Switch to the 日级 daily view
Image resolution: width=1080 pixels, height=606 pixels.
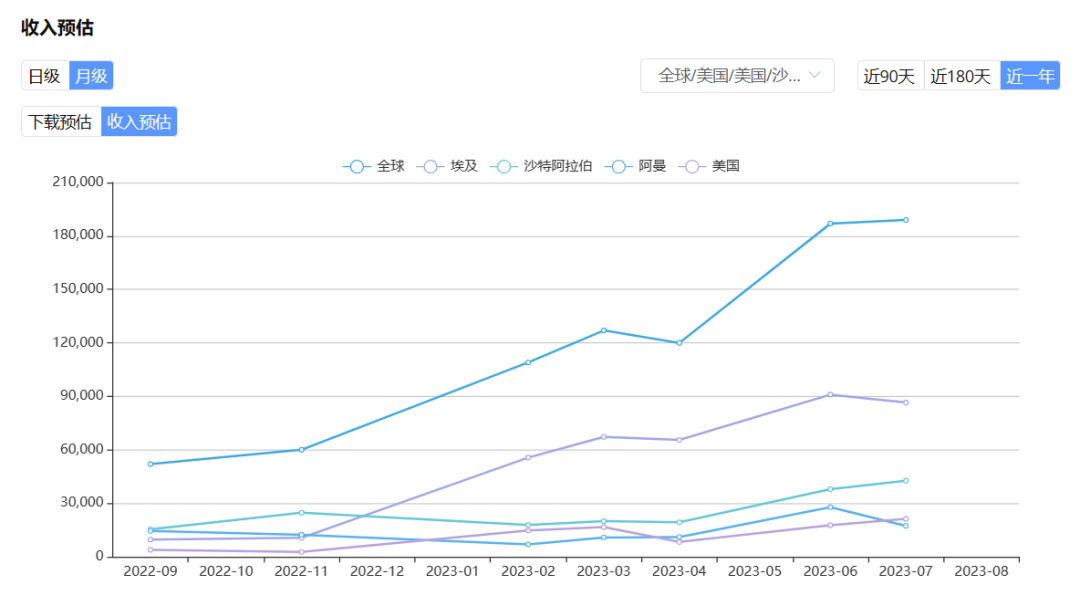point(45,76)
